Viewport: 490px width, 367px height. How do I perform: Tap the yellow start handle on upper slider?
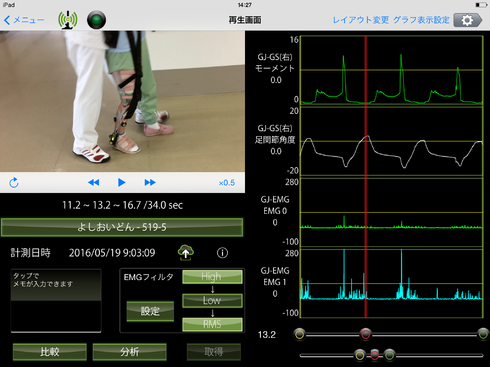pos(299,334)
